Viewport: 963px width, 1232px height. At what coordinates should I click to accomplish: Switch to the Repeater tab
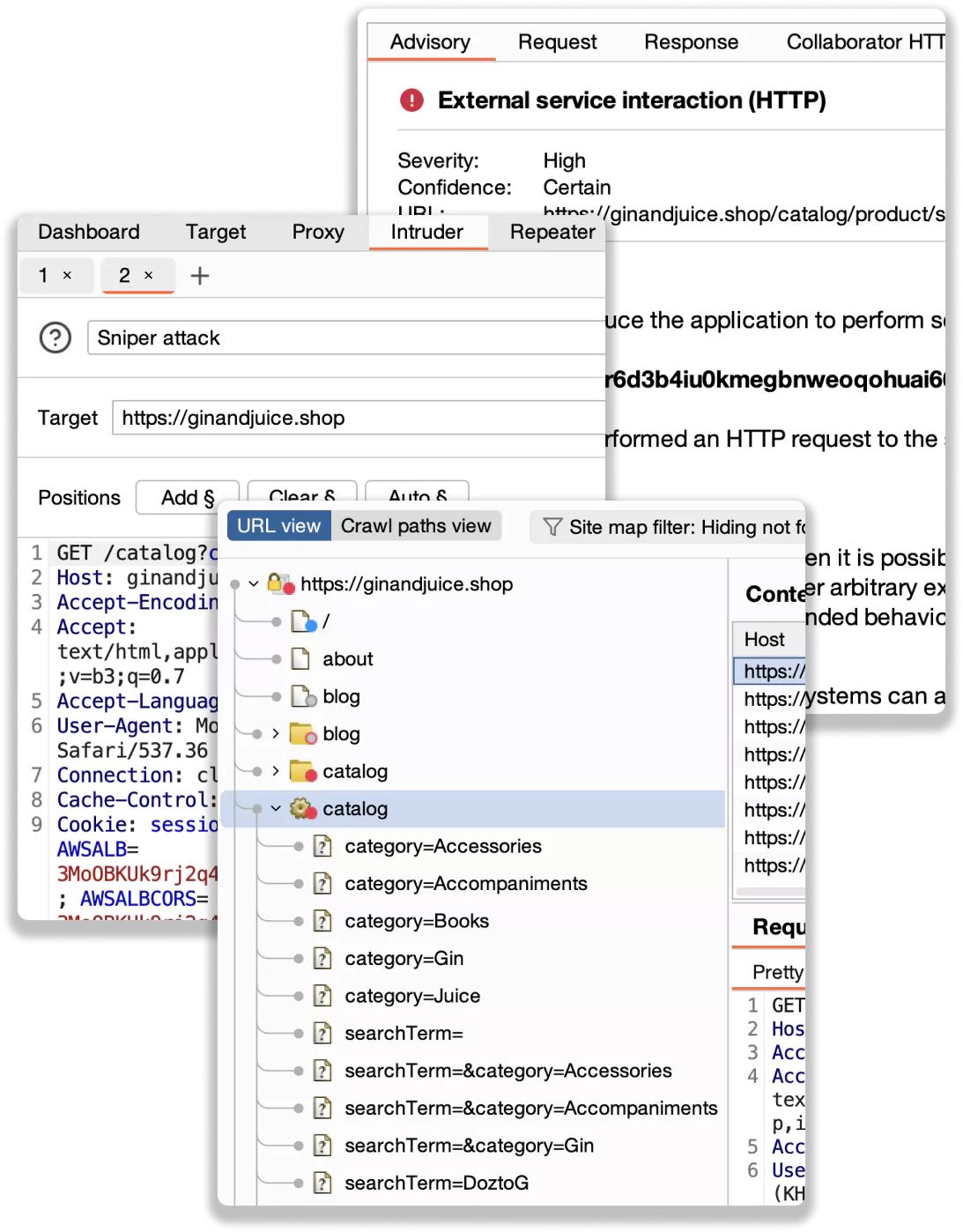point(552,232)
